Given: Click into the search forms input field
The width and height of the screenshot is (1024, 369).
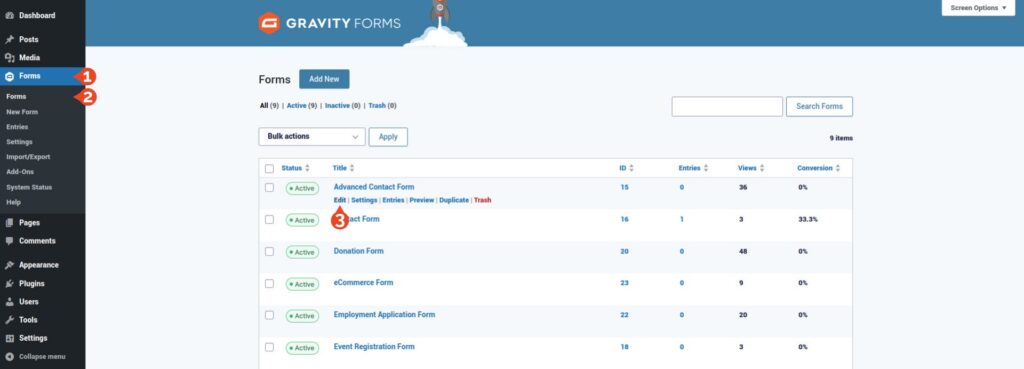Looking at the screenshot, I should [727, 106].
